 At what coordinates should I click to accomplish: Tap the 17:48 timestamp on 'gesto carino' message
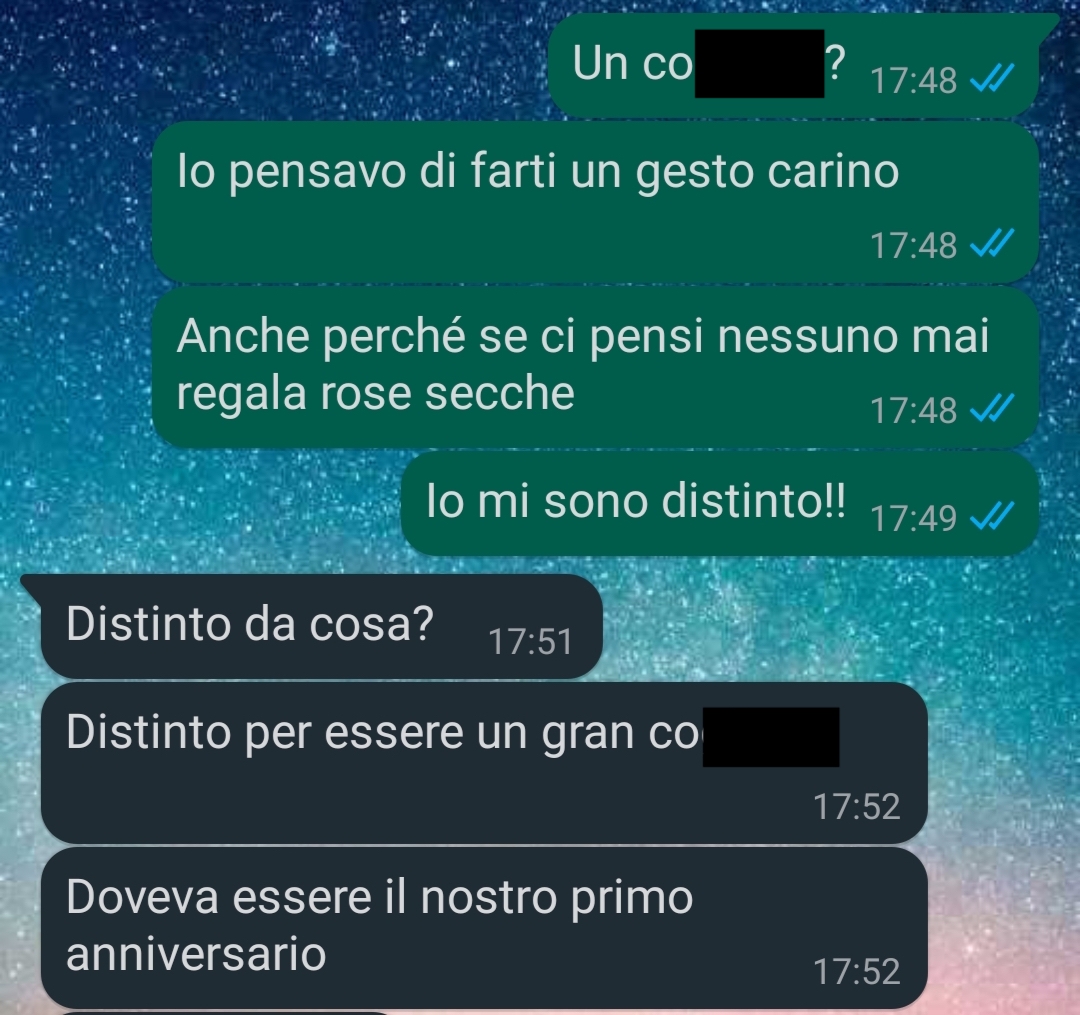[913, 245]
